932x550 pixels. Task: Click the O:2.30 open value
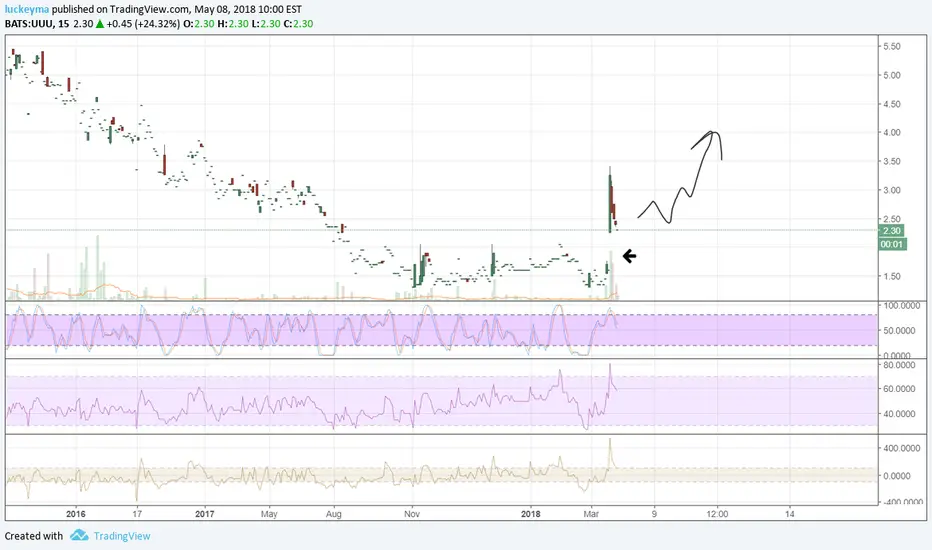(199, 24)
